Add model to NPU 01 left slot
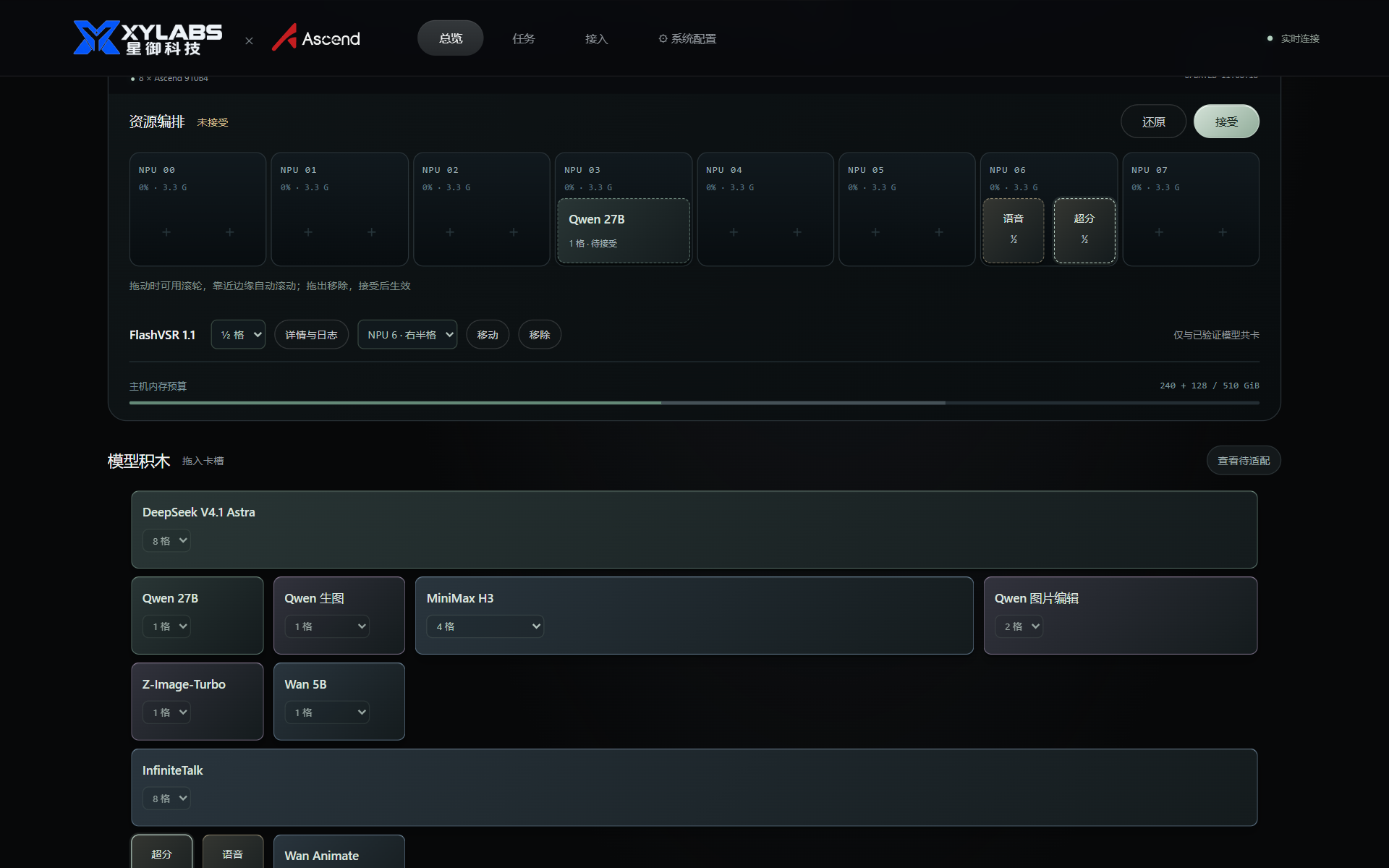 pos(308,232)
